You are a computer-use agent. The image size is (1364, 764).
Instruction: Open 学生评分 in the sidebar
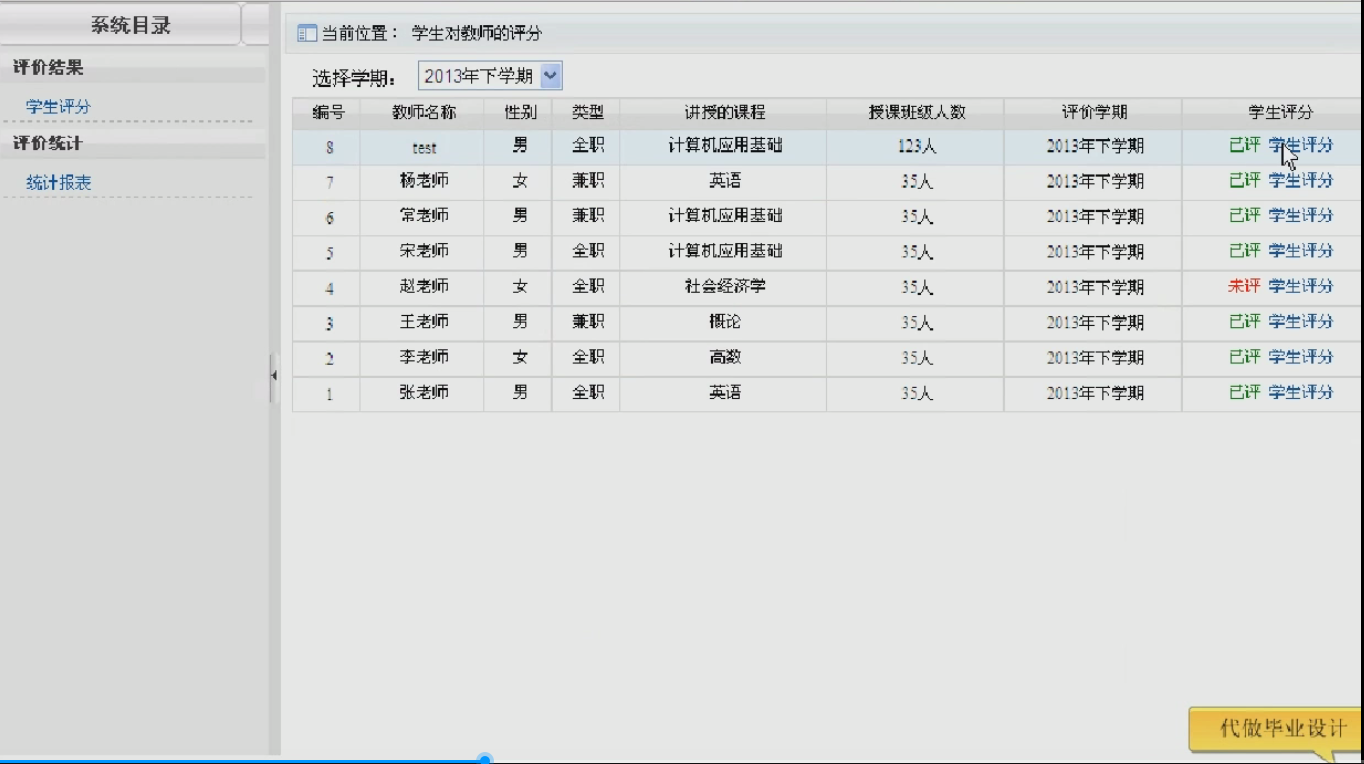pos(58,107)
